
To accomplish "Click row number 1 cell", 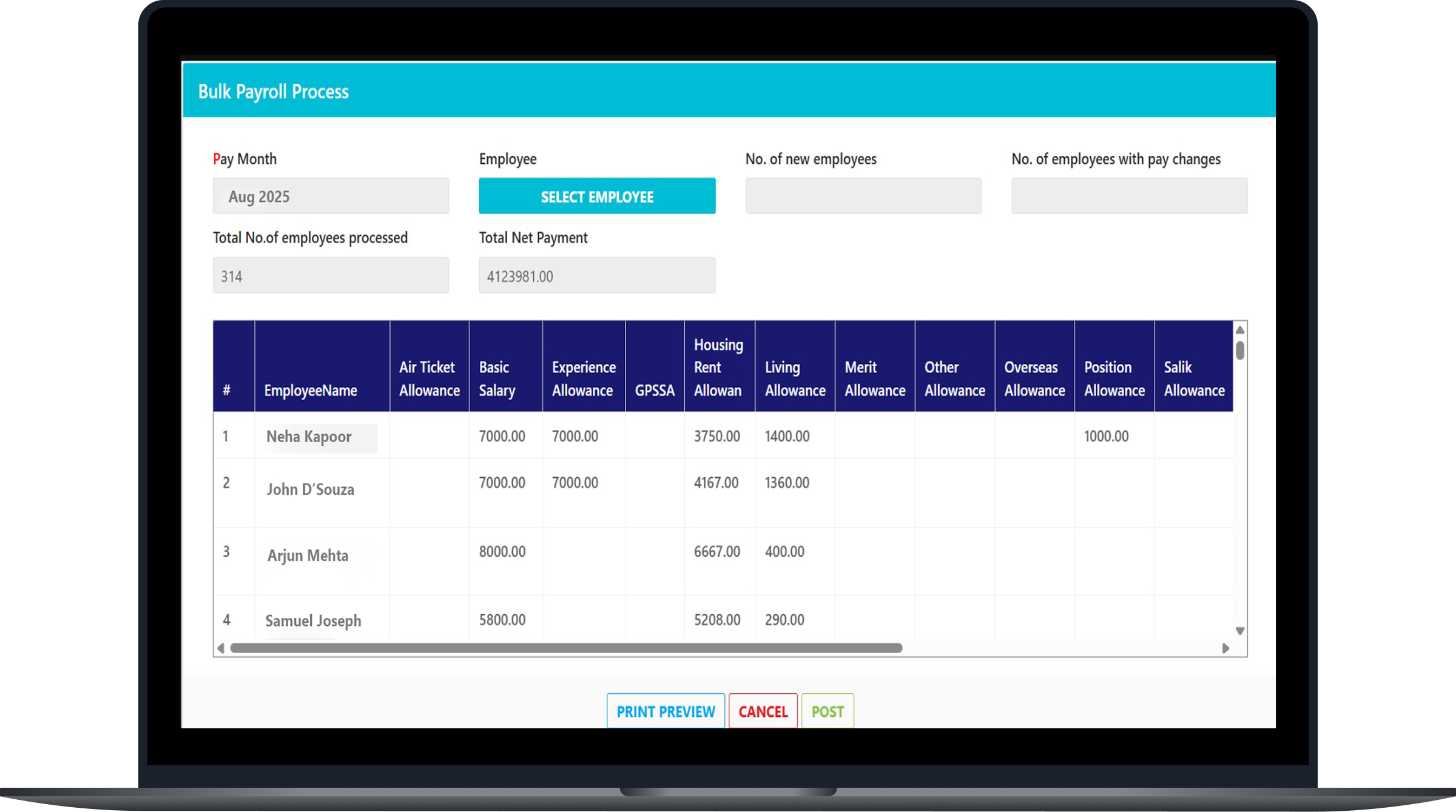I will [234, 435].
